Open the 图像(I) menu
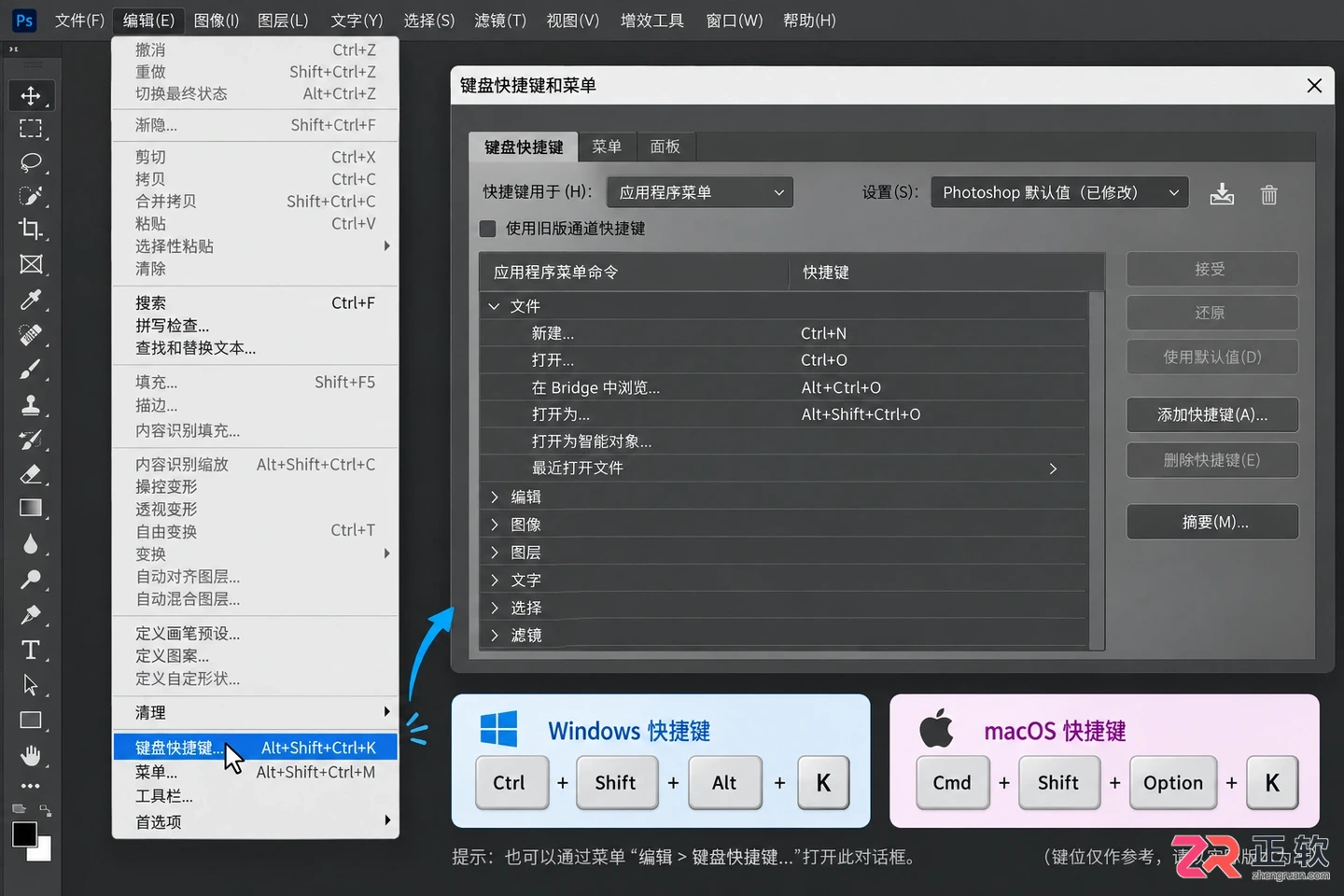 217,20
